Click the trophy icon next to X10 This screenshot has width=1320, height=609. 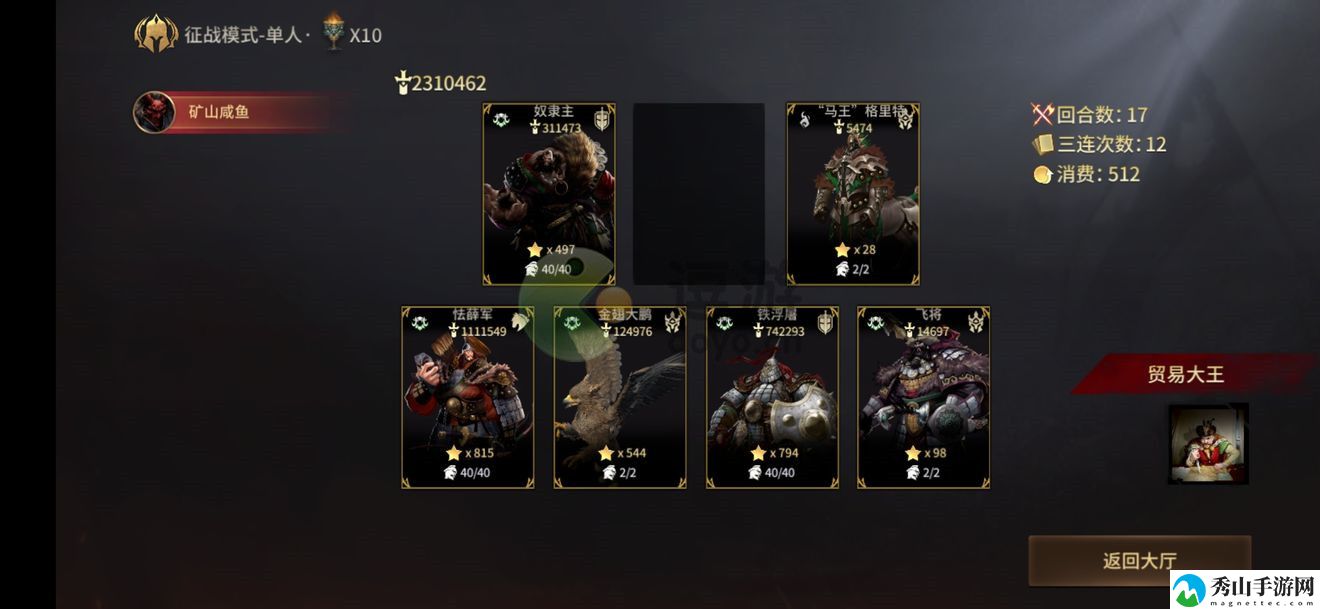coord(333,33)
